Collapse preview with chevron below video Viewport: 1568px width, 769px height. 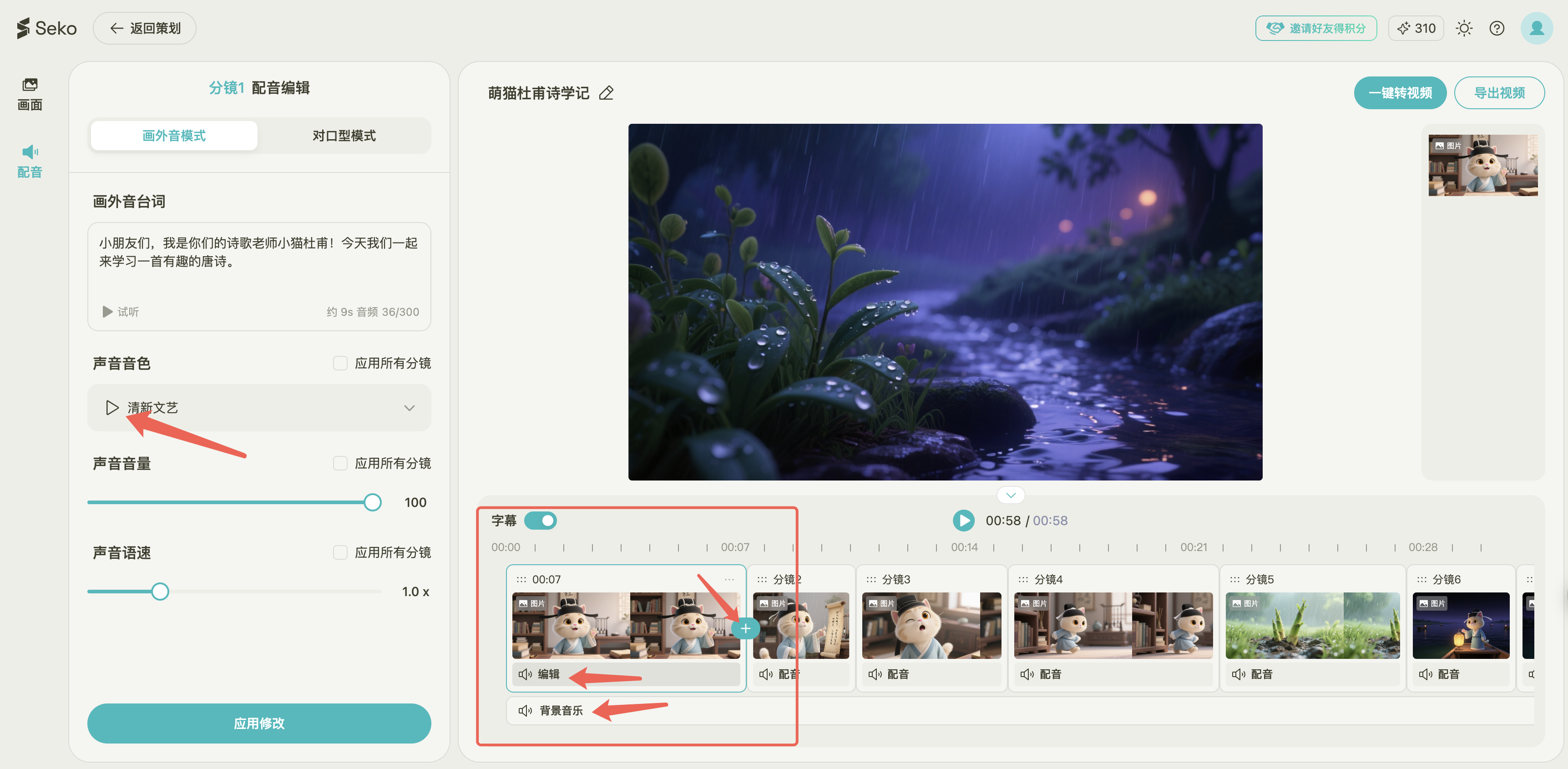pyautogui.click(x=1011, y=495)
